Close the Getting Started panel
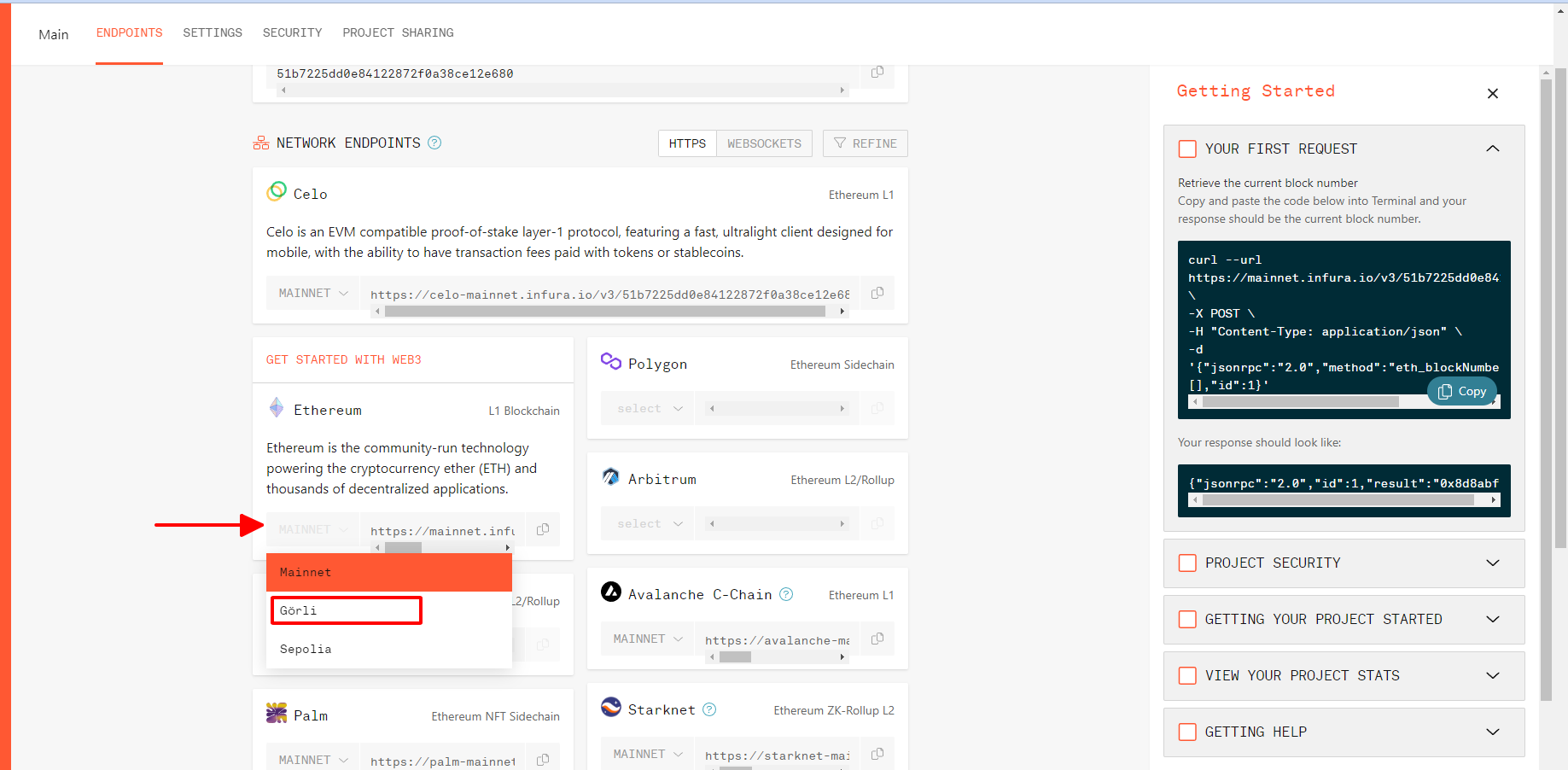This screenshot has width=1568, height=770. (1493, 93)
